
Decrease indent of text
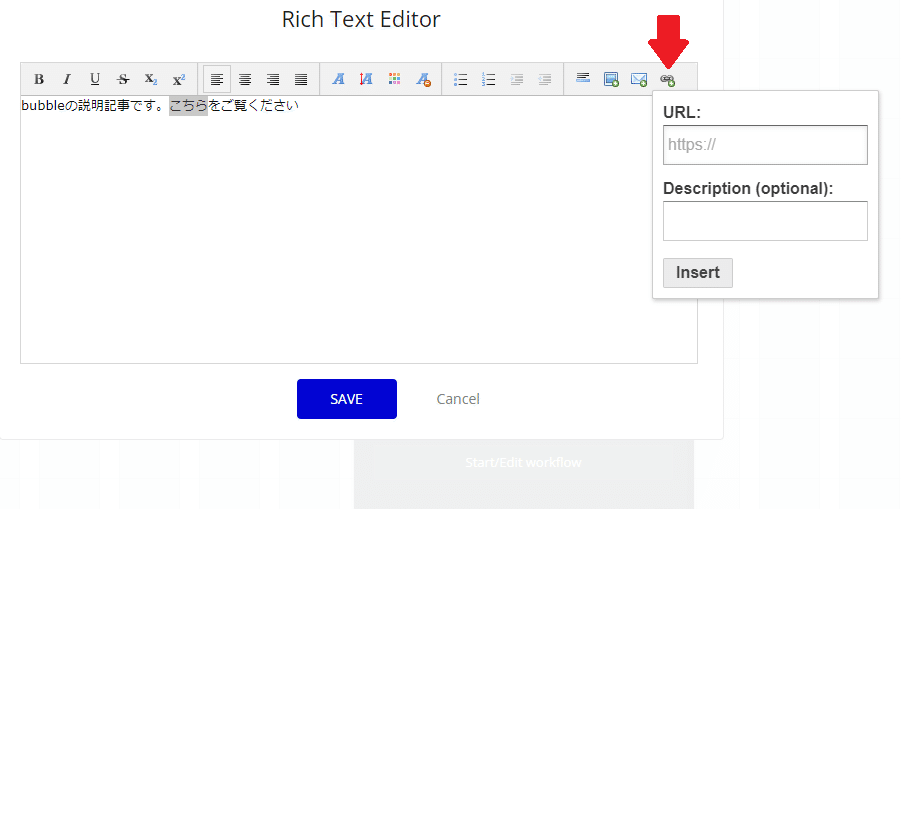[545, 79]
